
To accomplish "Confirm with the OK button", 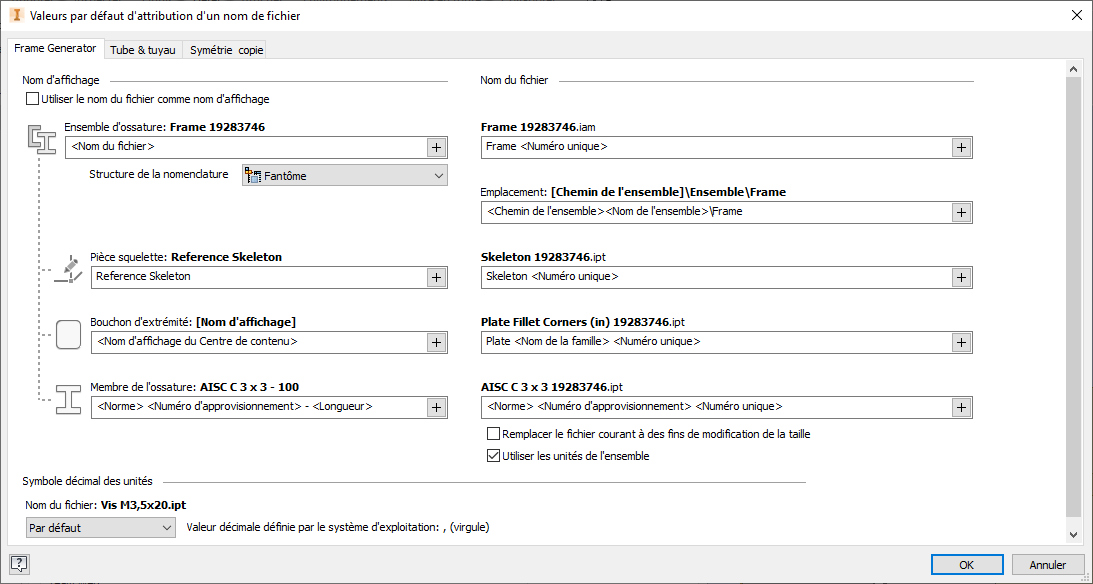I will [966, 565].
